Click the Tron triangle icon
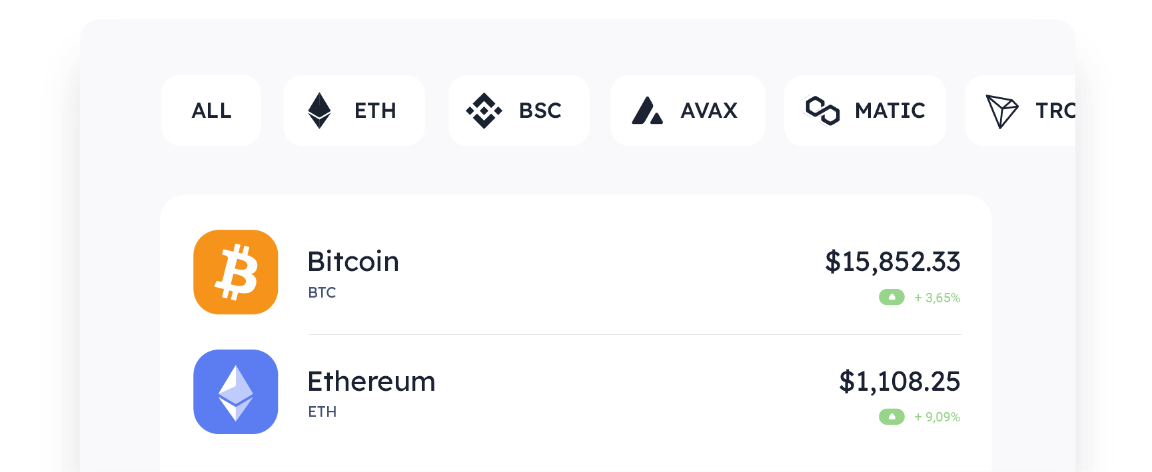The image size is (1152, 472). 1002,110
